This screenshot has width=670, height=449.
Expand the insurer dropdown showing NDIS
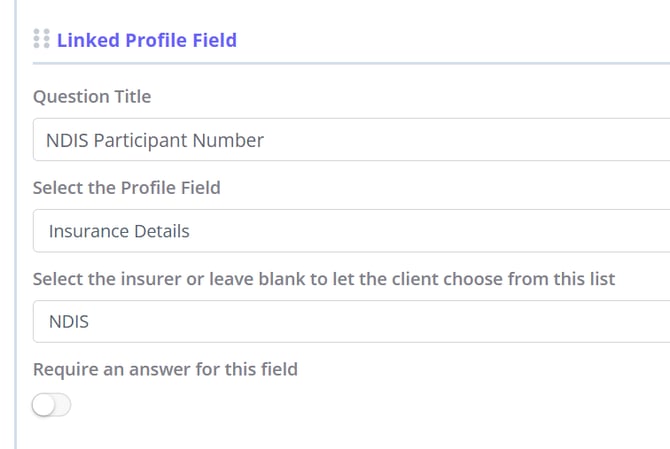pos(400,322)
